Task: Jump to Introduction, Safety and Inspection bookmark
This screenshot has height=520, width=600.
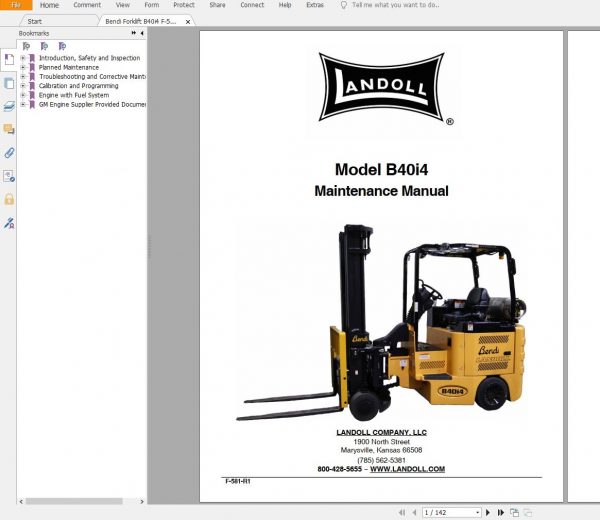Action: [90, 58]
